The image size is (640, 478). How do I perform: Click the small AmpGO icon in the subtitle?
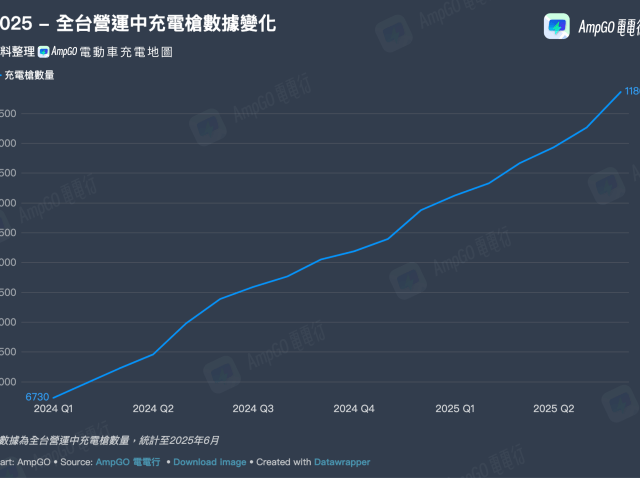44,52
